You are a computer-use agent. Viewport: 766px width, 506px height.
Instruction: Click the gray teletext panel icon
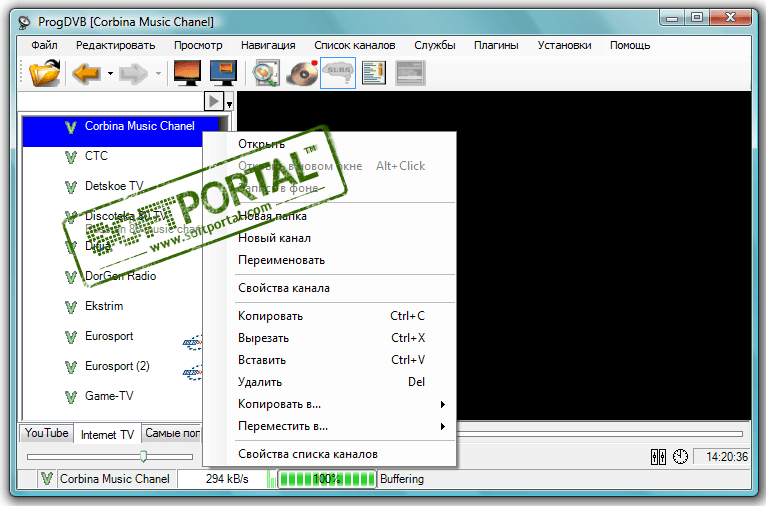[x=410, y=73]
